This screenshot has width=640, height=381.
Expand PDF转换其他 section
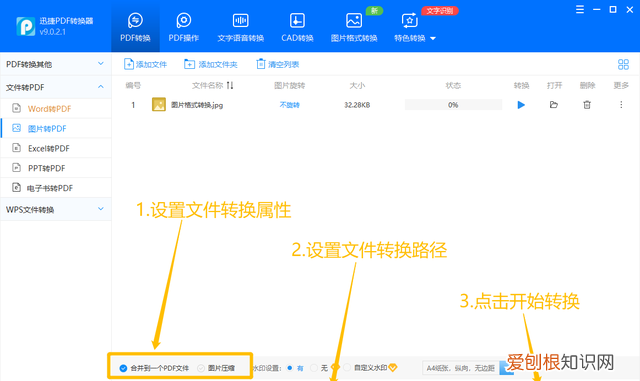56,64
